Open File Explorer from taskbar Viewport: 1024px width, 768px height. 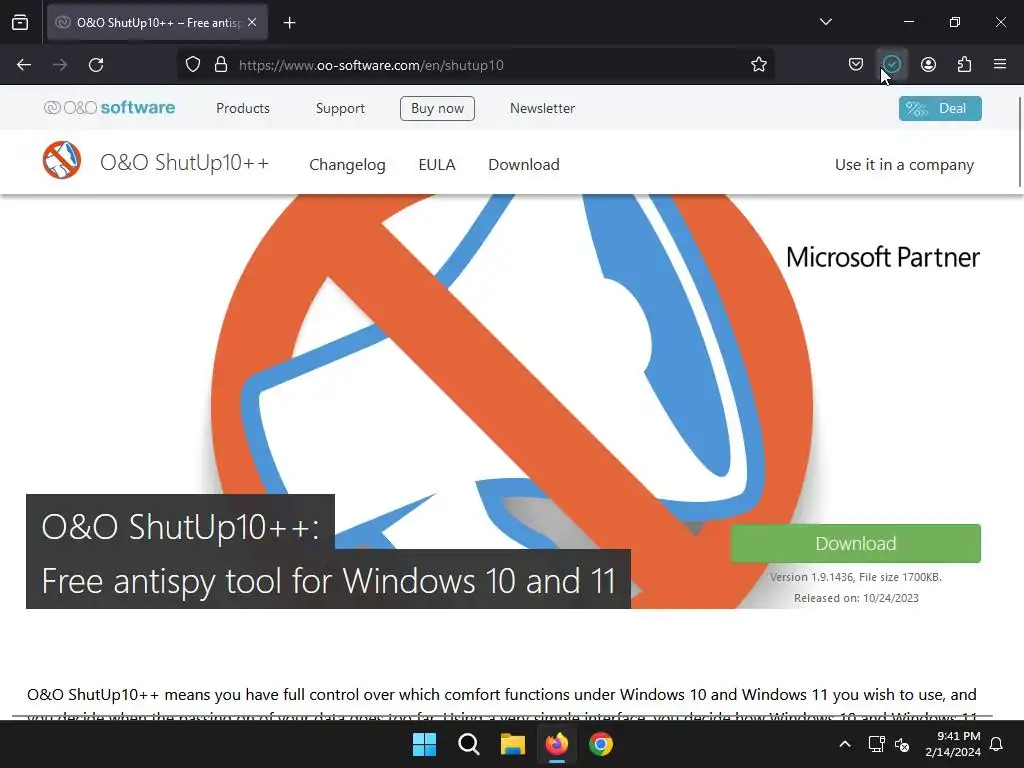pos(513,744)
